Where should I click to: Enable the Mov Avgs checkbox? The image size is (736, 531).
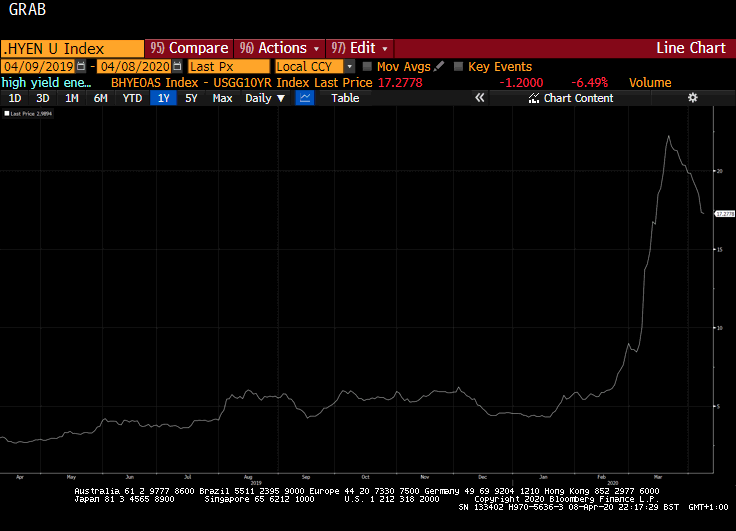(x=367, y=67)
